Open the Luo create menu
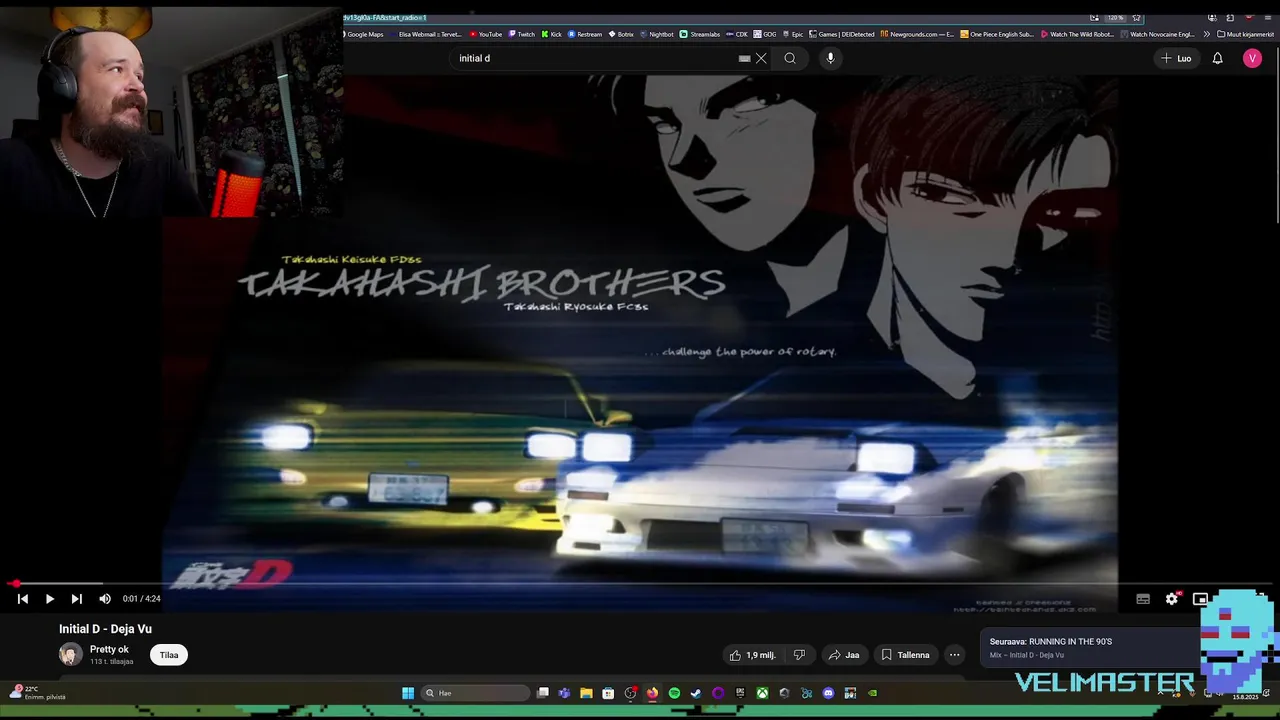Viewport: 1280px width, 720px height. [1176, 58]
